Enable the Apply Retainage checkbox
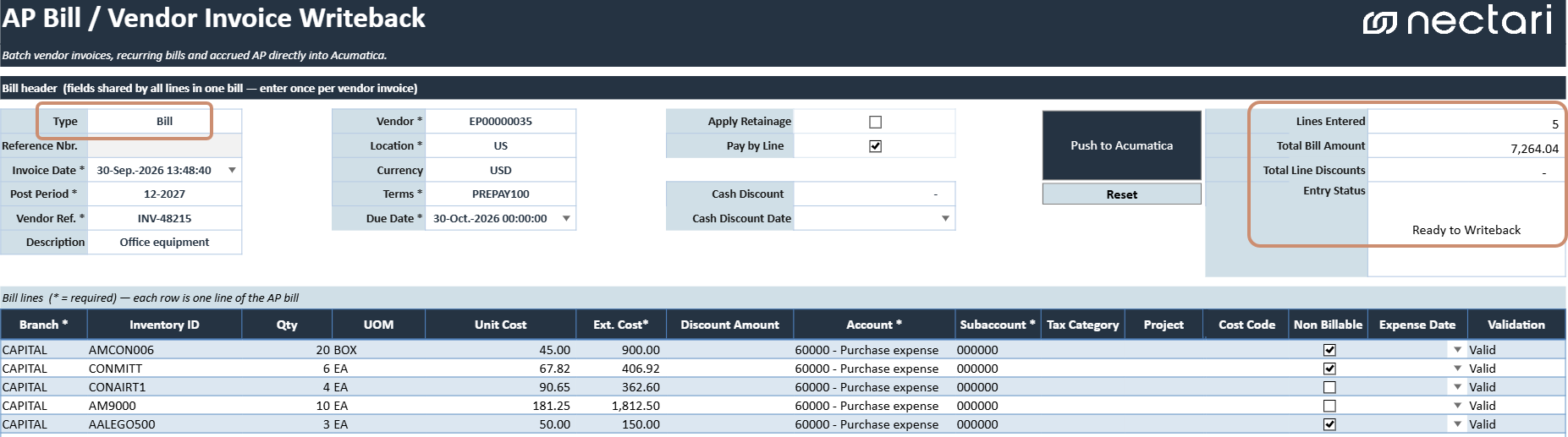The height and width of the screenshot is (437, 1568). [x=875, y=122]
